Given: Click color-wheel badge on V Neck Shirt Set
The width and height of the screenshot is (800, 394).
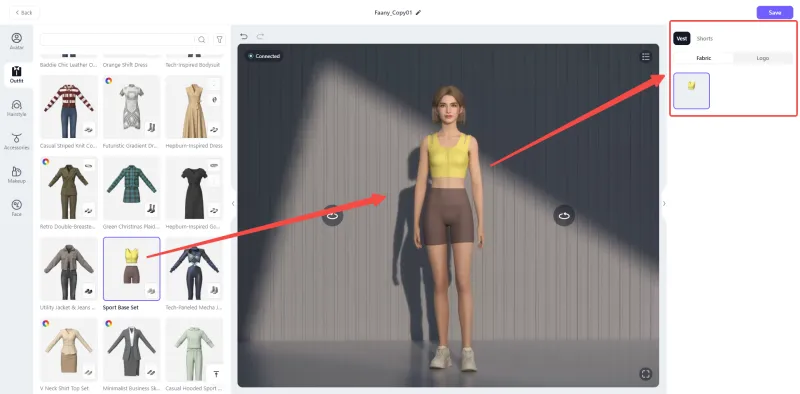Looking at the screenshot, I should [46, 323].
